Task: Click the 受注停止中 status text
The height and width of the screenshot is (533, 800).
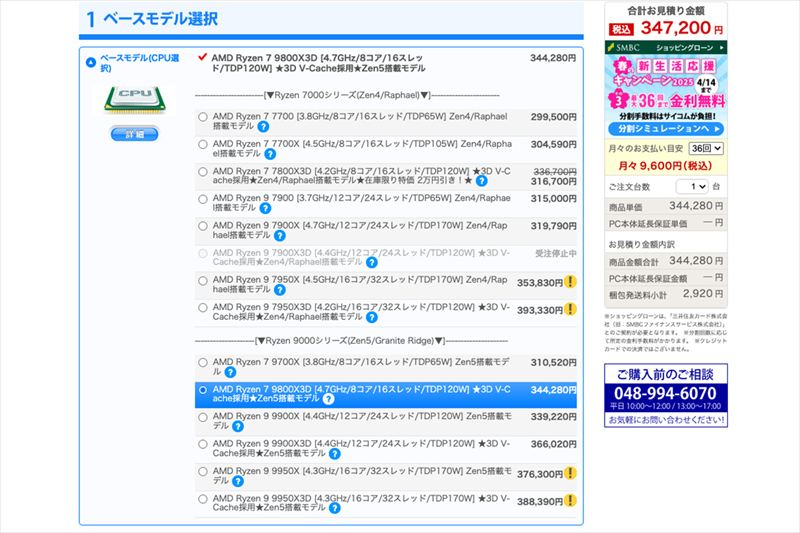Action: click(x=556, y=253)
